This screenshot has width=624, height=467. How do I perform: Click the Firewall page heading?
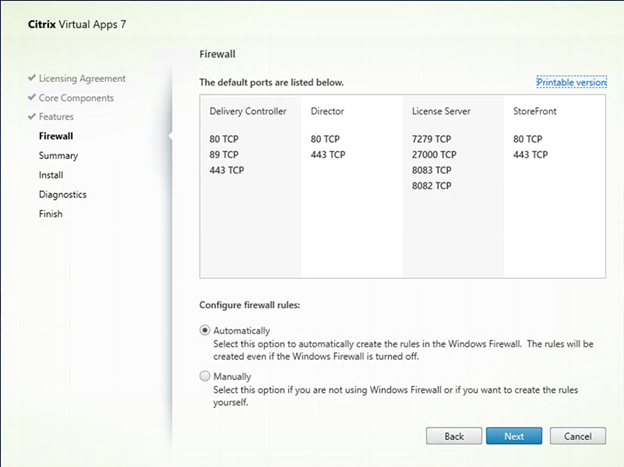pos(217,54)
